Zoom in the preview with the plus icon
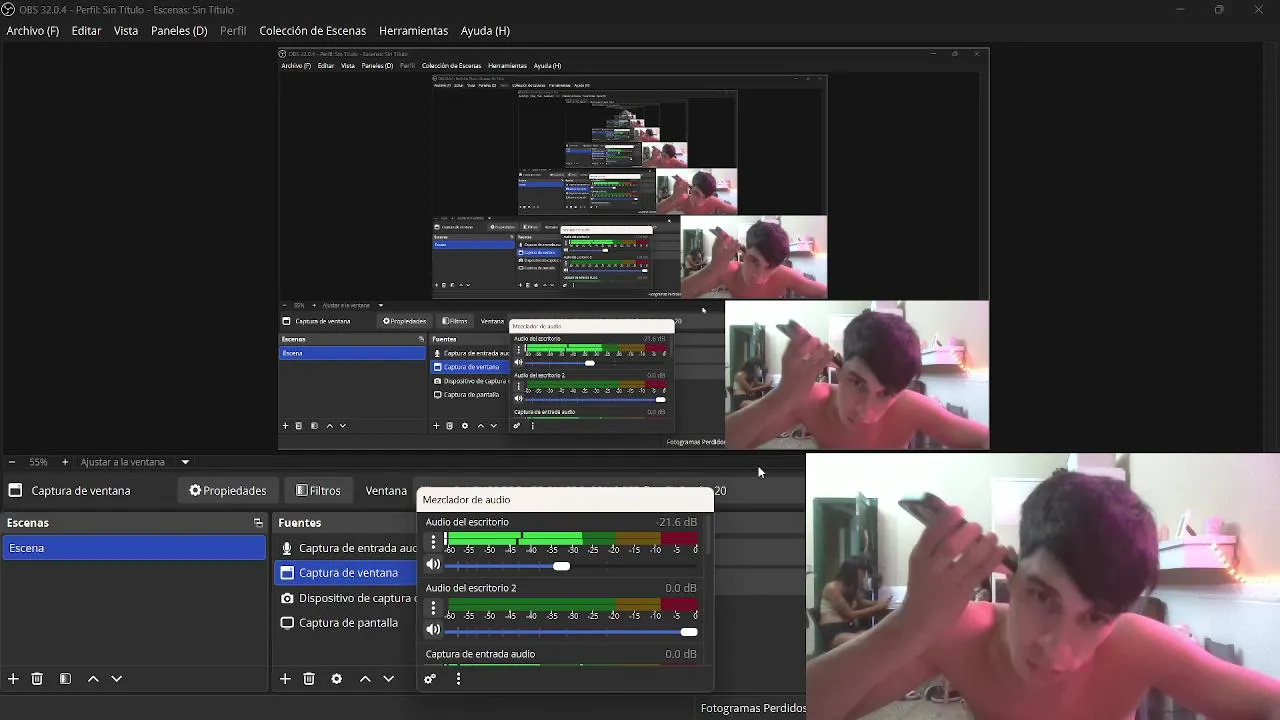 (x=65, y=462)
